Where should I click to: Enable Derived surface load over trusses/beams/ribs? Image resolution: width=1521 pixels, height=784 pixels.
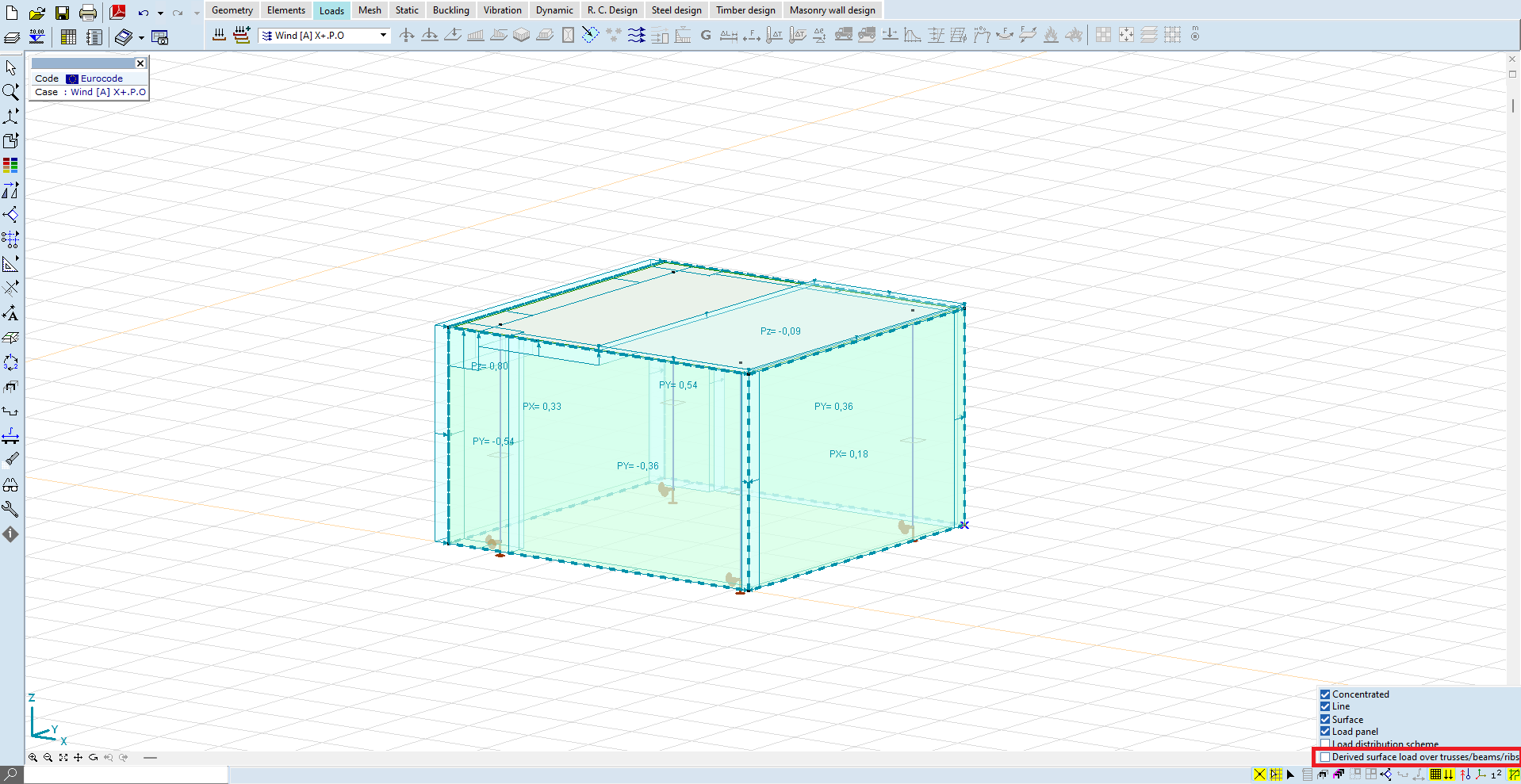point(1325,757)
